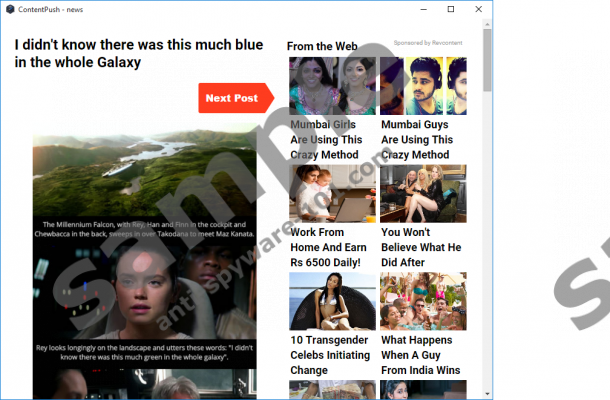Open the Mumbai Girls ad thumbnail
610x400 pixels.
click(x=332, y=86)
